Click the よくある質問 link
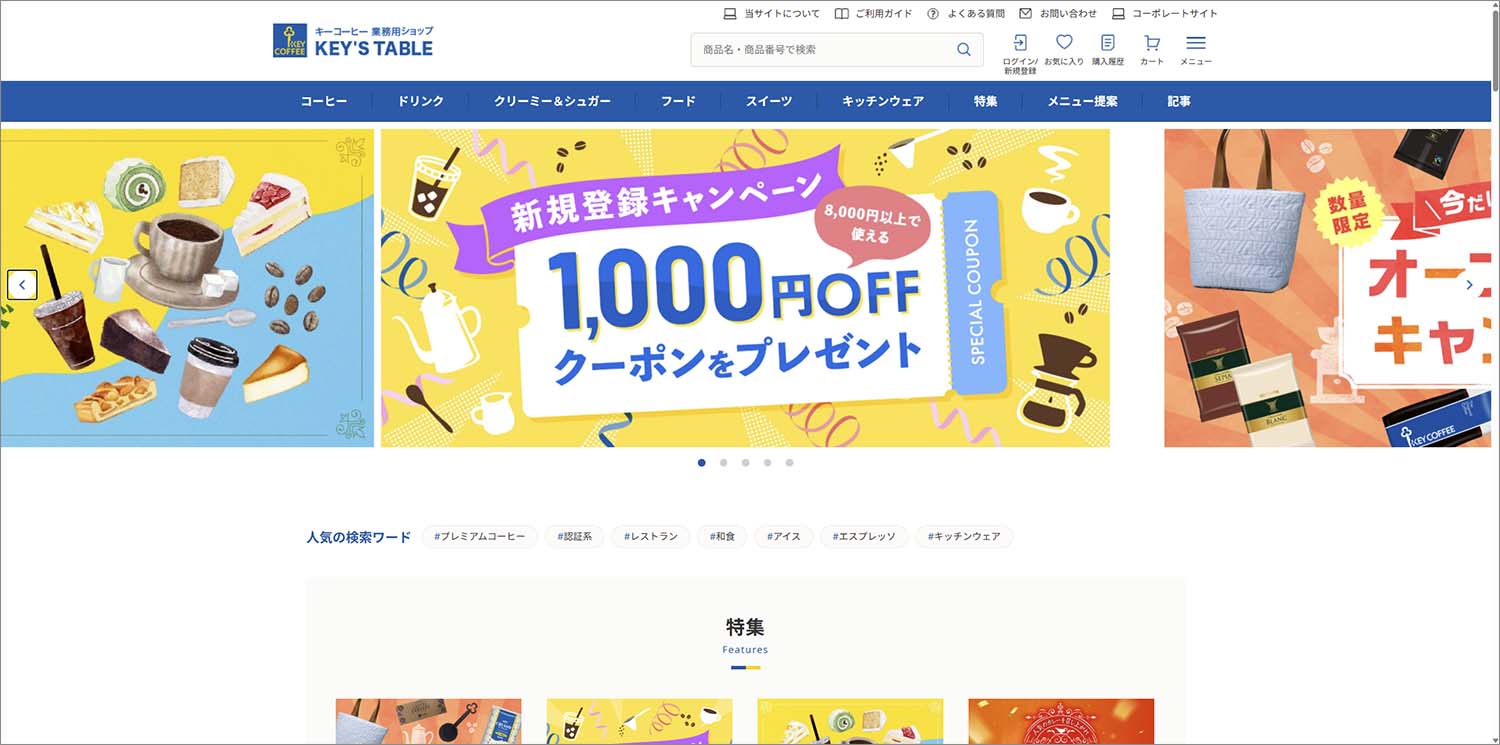Viewport: 1500px width, 745px height. coord(965,14)
